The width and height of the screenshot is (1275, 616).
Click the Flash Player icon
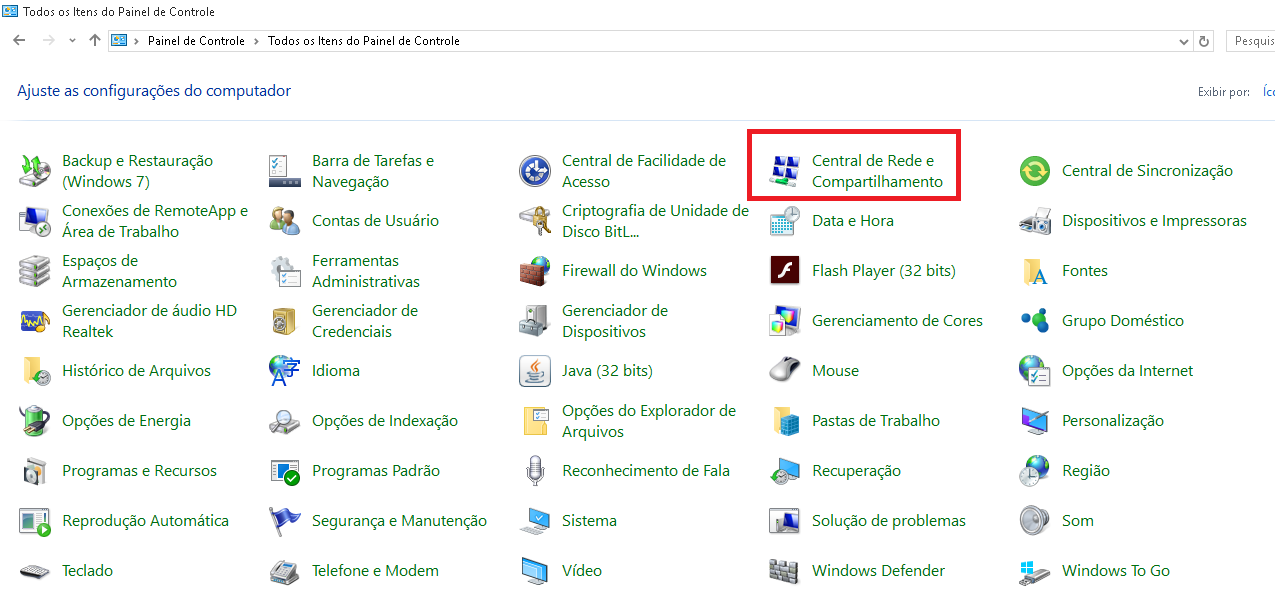(785, 271)
